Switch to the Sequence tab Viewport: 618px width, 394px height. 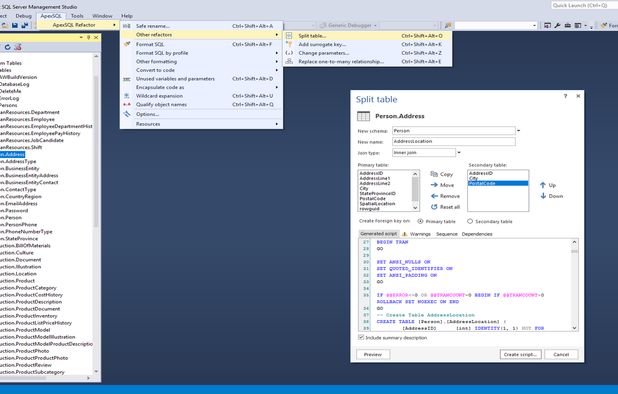pyautogui.click(x=447, y=234)
